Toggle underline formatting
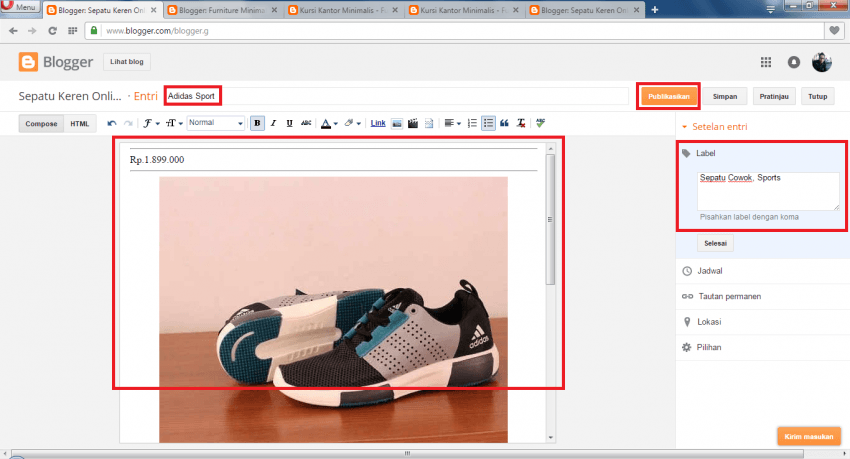Viewport: 850px width, 459px height. tap(289, 123)
